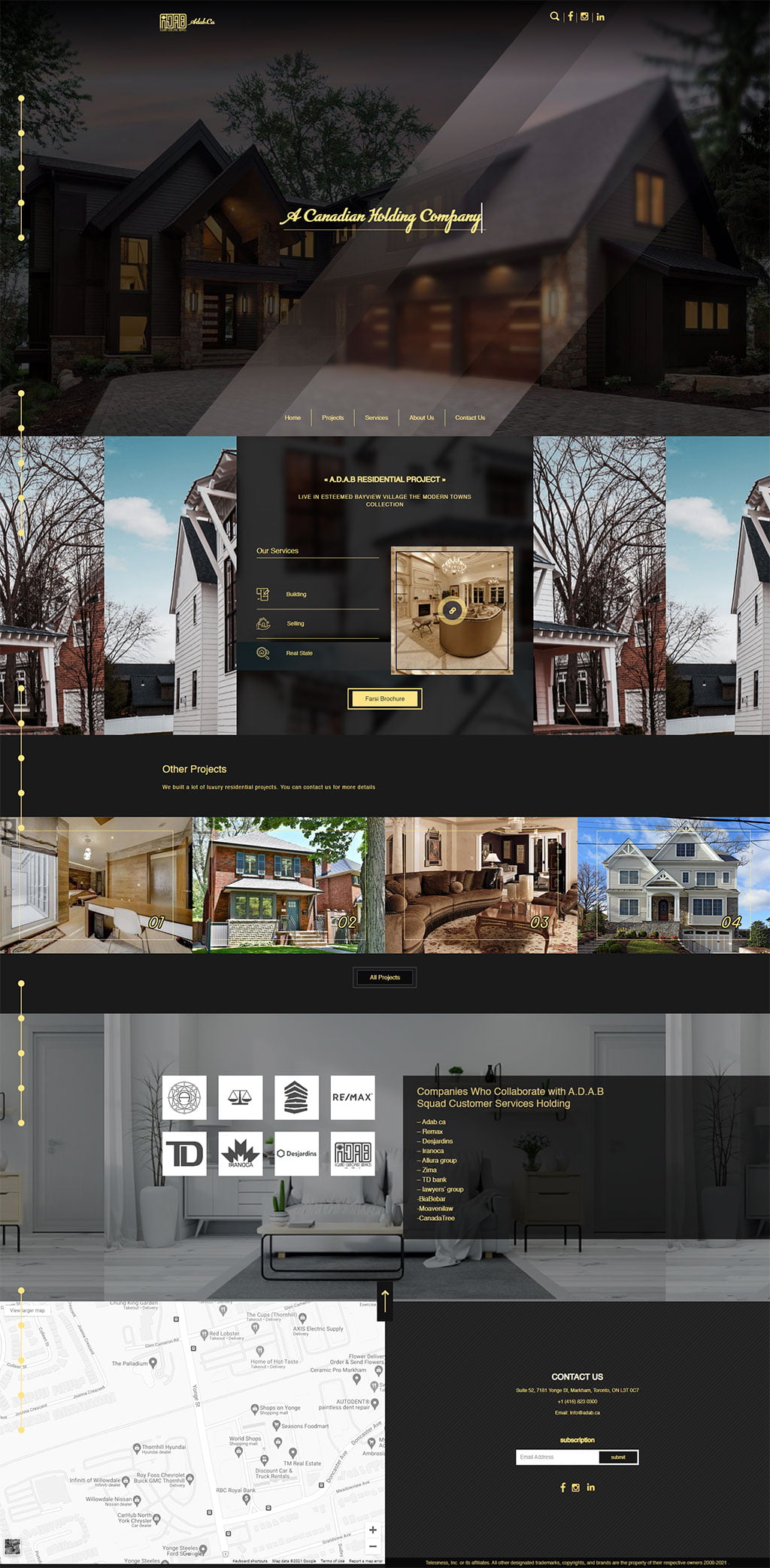Click the Desjardins partner logo
Viewport: 770px width, 1568px height.
[296, 1154]
